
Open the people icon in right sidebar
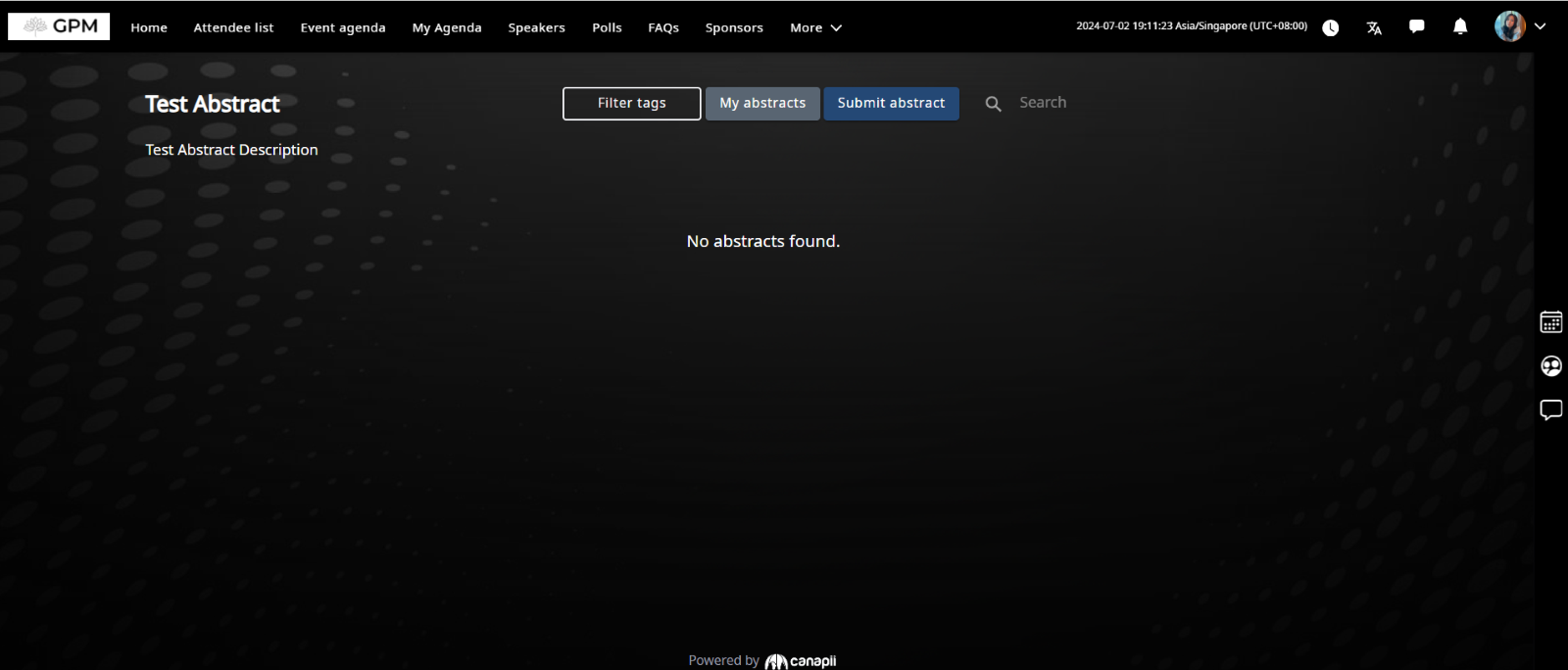pos(1550,366)
